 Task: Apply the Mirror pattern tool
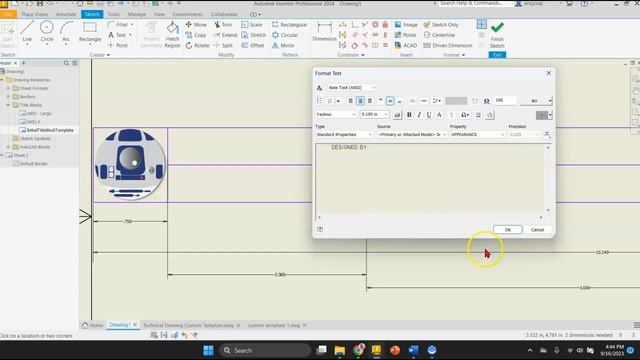pos(283,45)
